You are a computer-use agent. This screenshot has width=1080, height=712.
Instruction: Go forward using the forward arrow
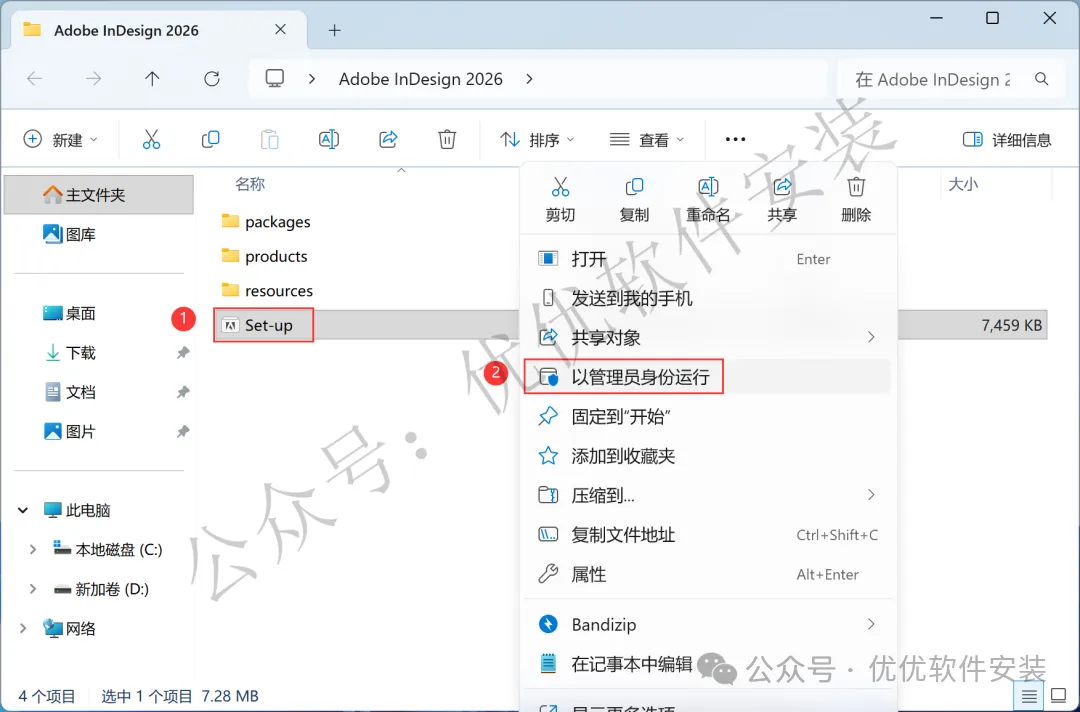point(93,79)
